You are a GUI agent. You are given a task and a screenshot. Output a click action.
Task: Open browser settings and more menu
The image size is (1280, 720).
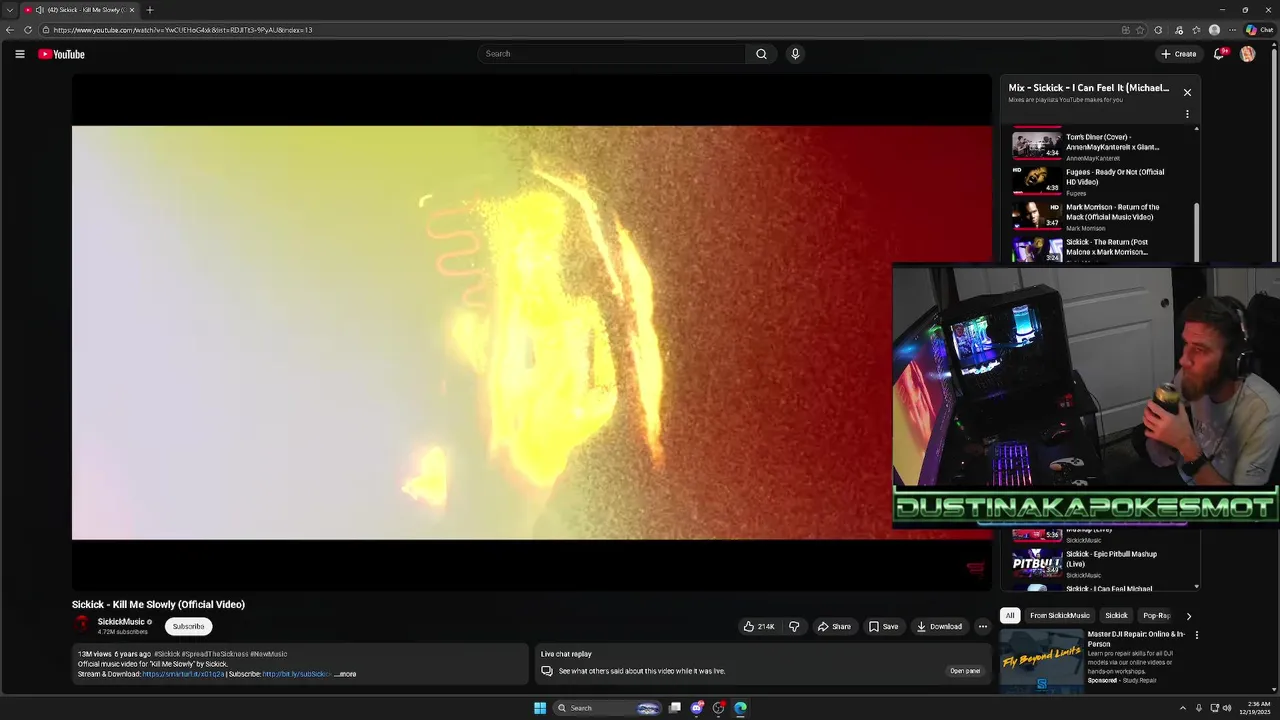(x=1232, y=30)
